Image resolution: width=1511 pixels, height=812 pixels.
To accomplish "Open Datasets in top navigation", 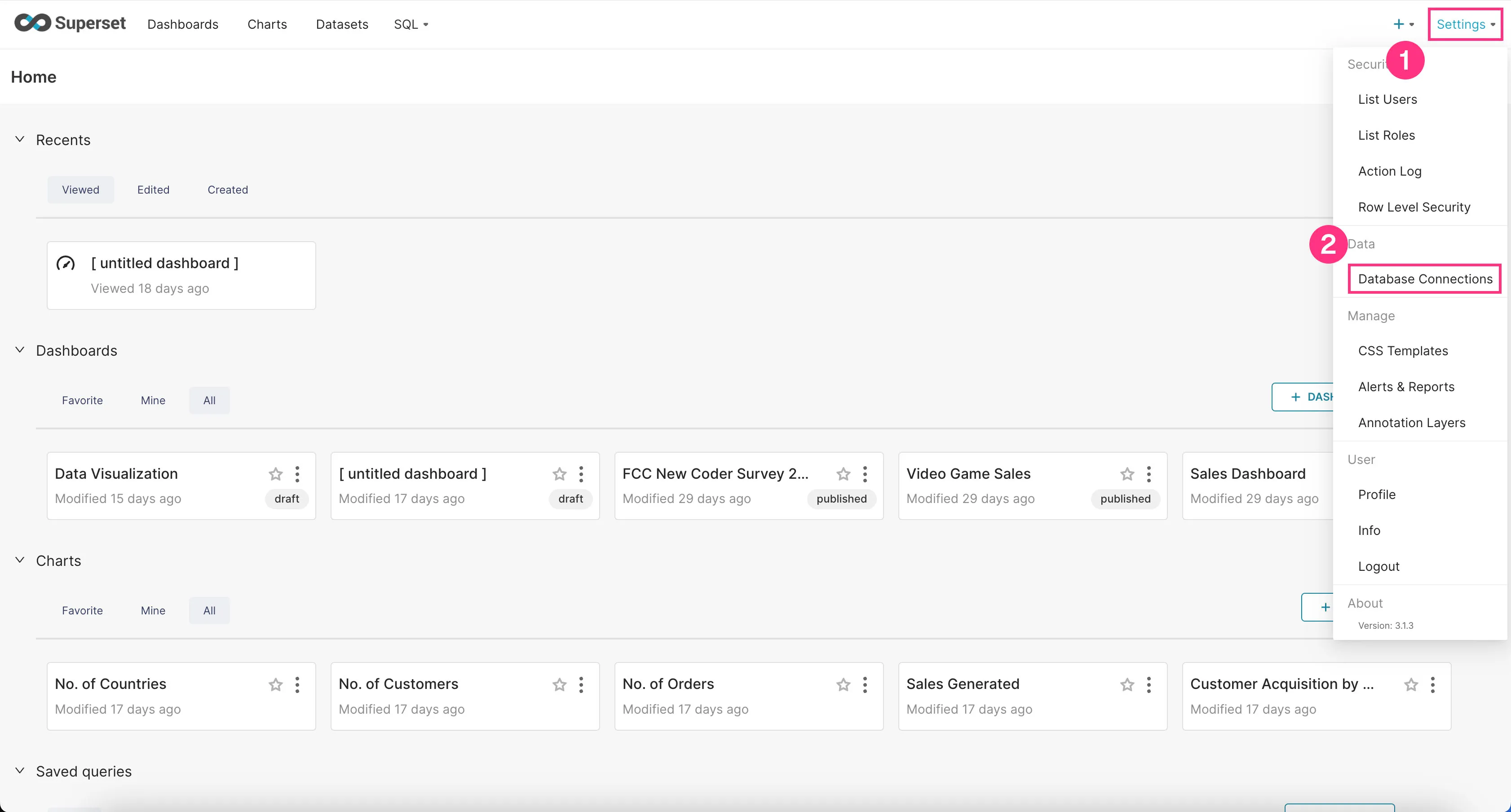I will point(342,24).
